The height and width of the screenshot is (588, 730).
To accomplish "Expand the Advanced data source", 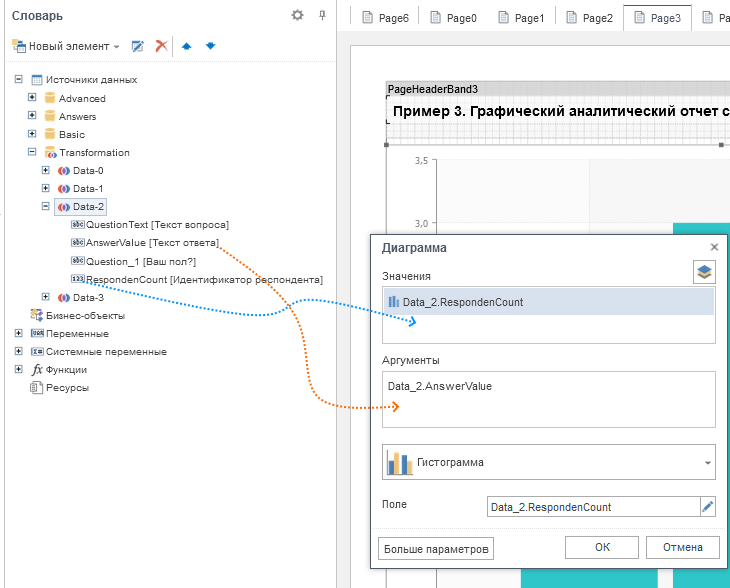I will 32,98.
